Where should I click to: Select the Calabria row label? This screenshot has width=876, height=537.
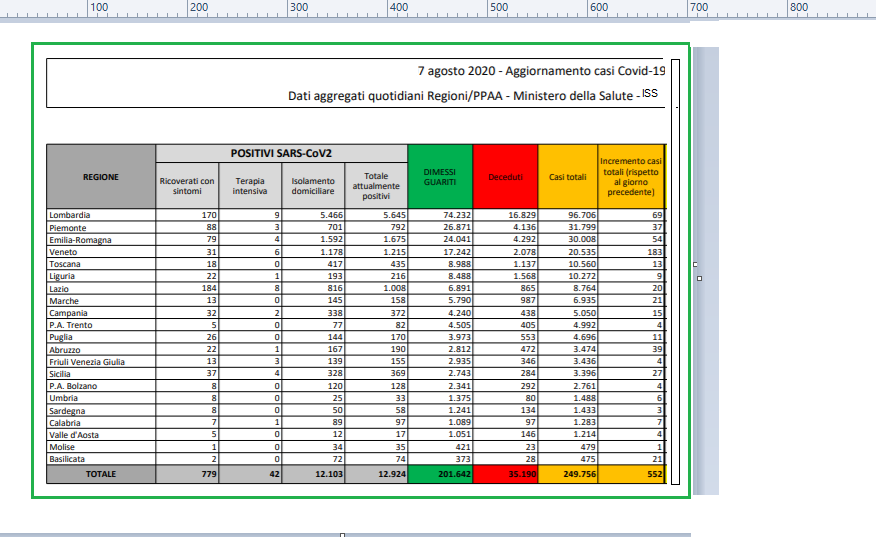[65, 422]
